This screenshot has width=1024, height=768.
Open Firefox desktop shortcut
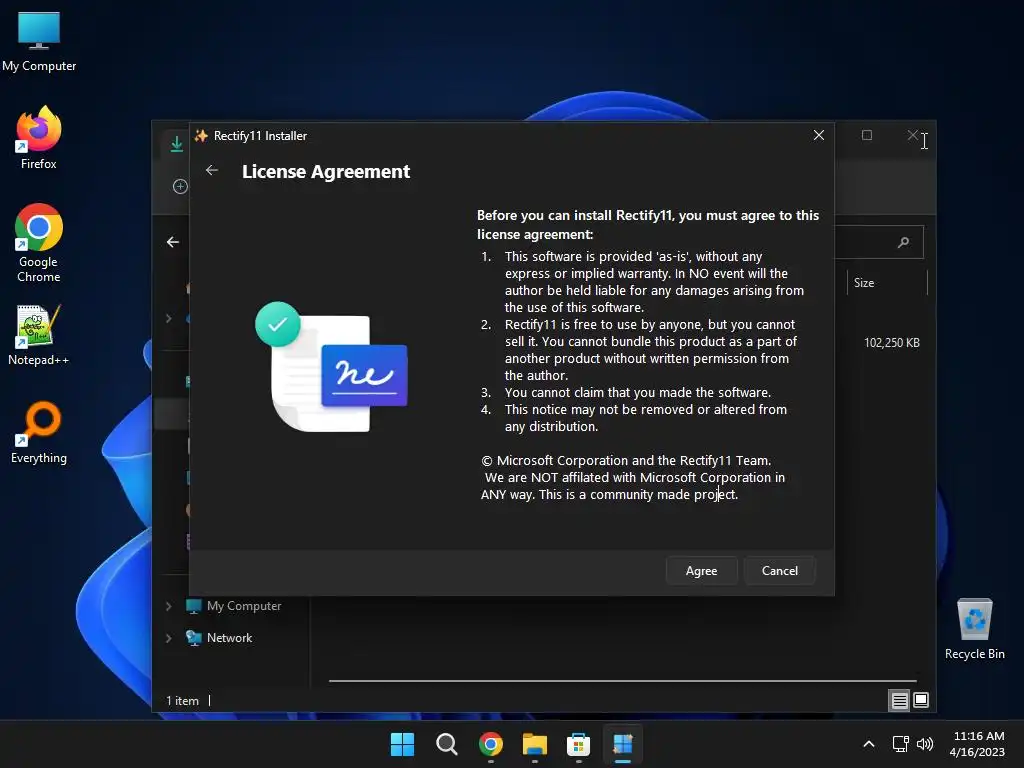(39, 138)
